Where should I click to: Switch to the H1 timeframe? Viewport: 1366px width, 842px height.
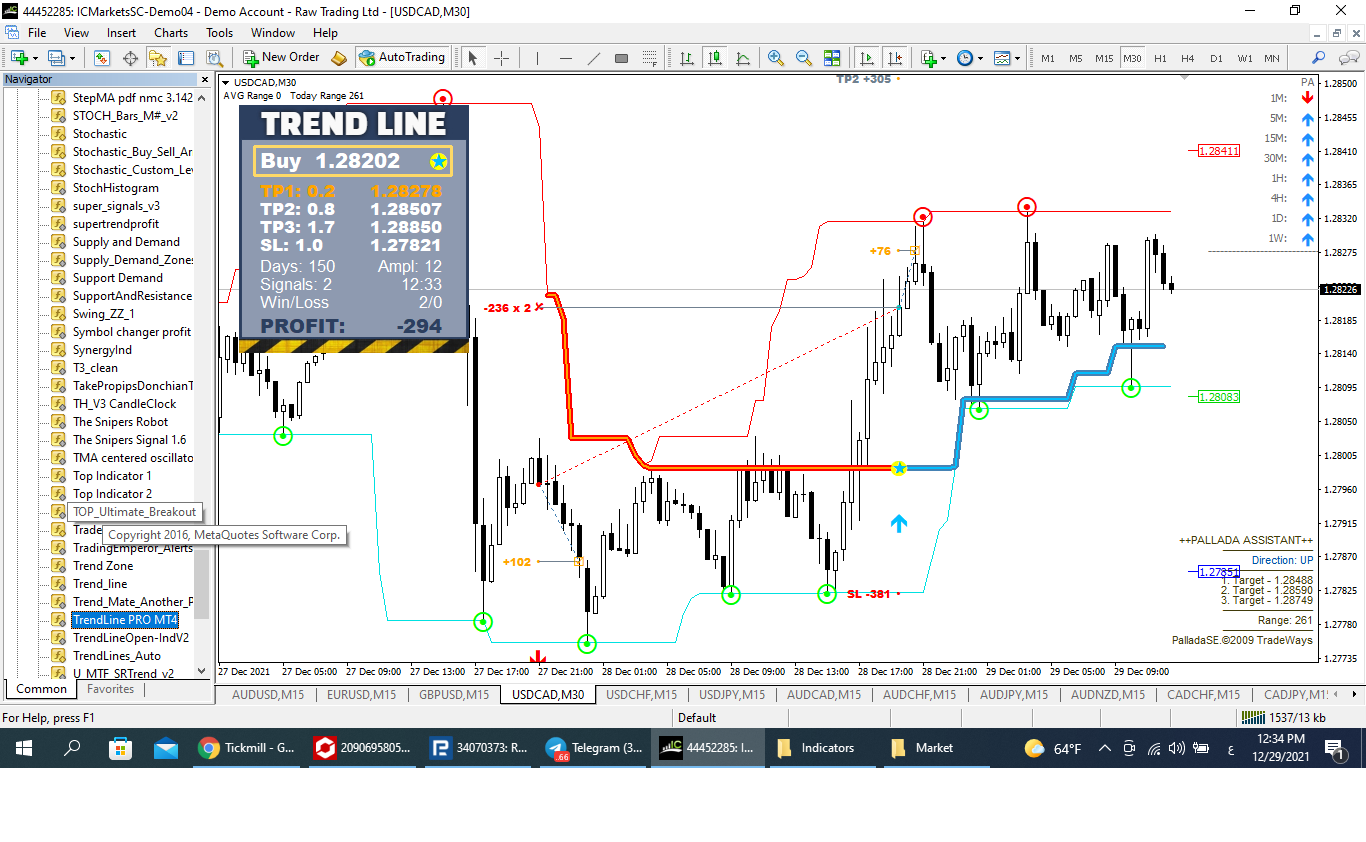click(x=1160, y=58)
